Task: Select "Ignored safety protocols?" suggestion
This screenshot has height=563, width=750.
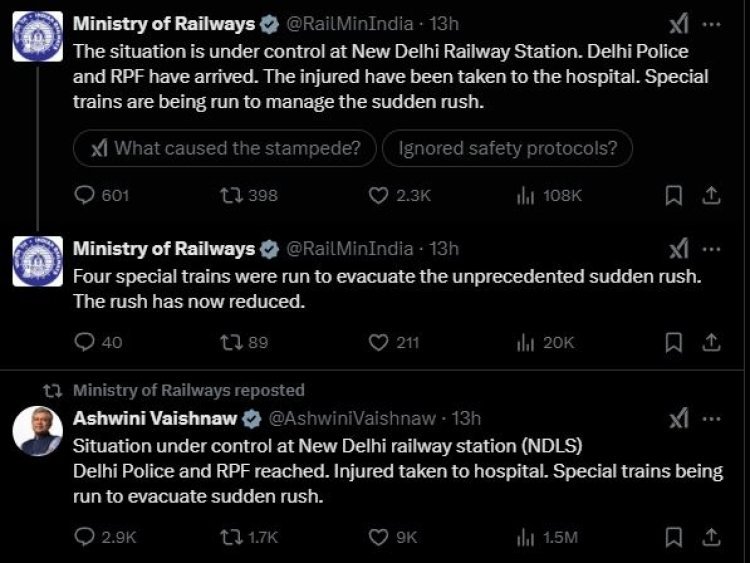Action: 507,149
